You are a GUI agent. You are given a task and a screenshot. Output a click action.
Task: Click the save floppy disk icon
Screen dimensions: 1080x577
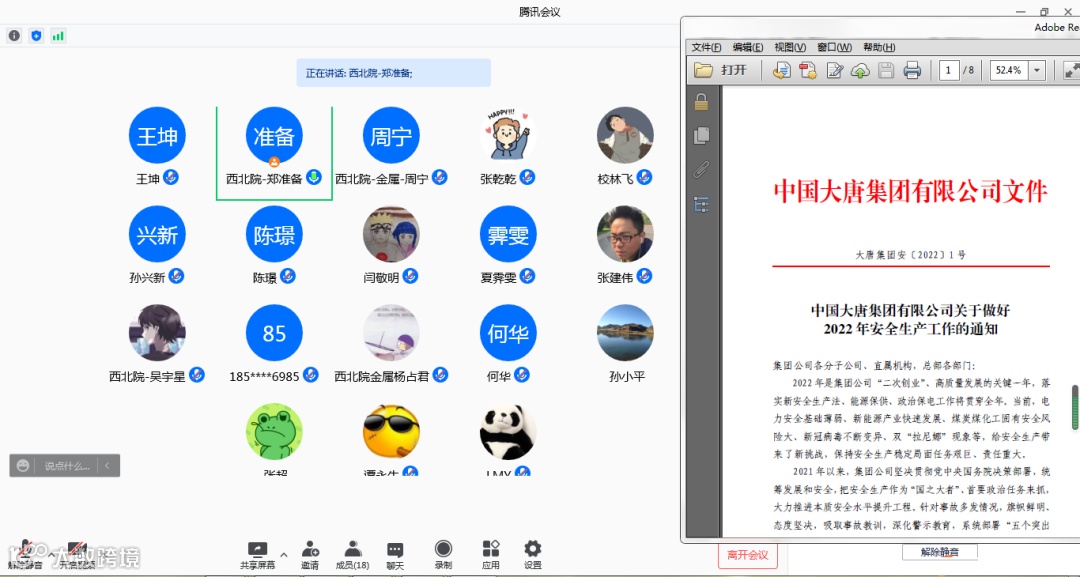click(886, 70)
